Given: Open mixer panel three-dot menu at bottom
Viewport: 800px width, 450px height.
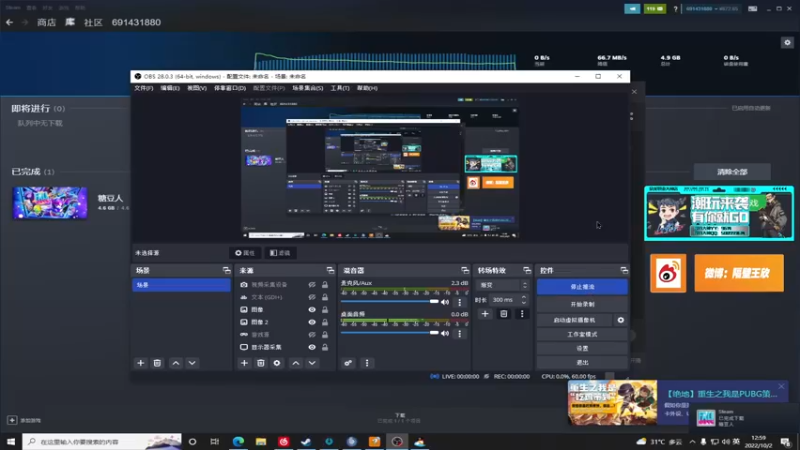Looking at the screenshot, I should [x=367, y=363].
